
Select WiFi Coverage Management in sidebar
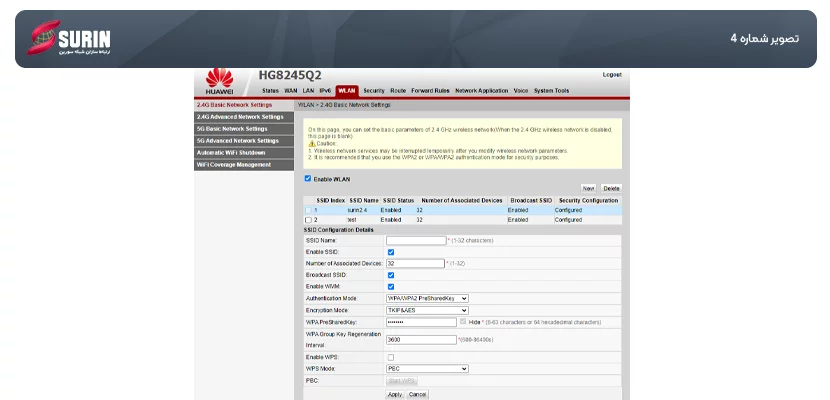click(x=234, y=165)
